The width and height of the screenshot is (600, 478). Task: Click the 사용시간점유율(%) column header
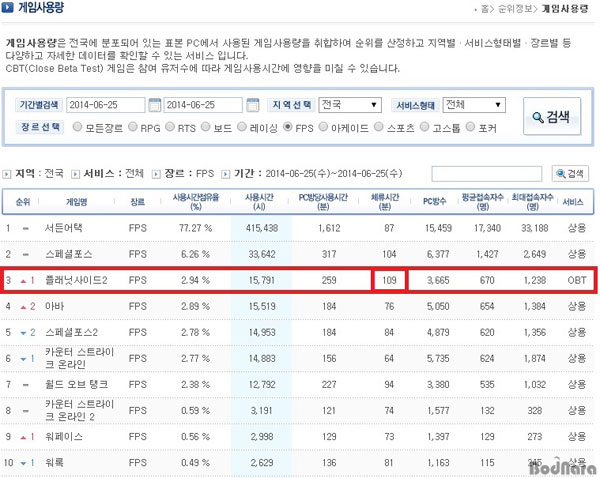196,202
